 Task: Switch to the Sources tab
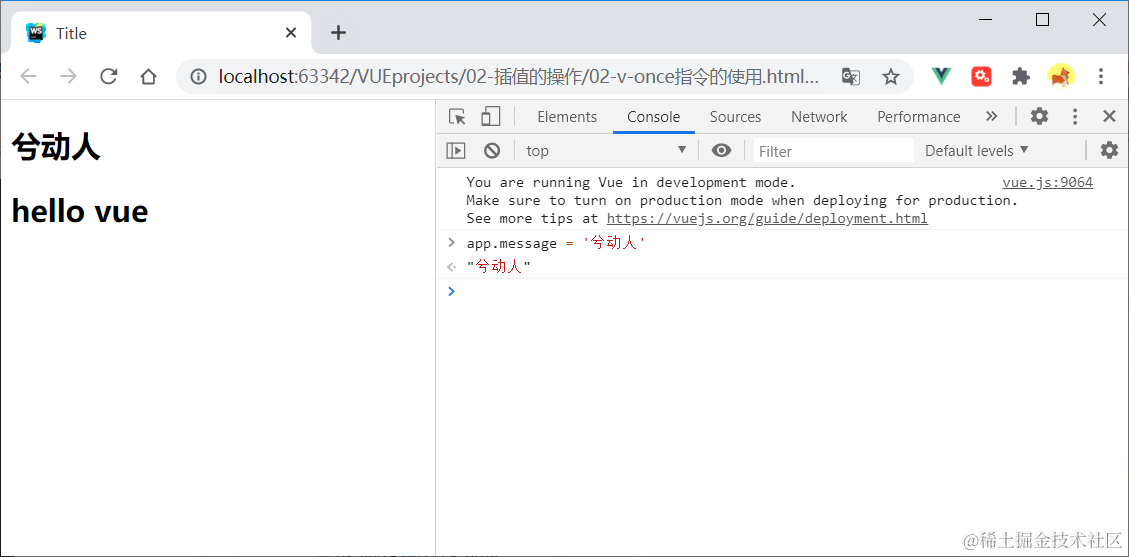click(735, 117)
